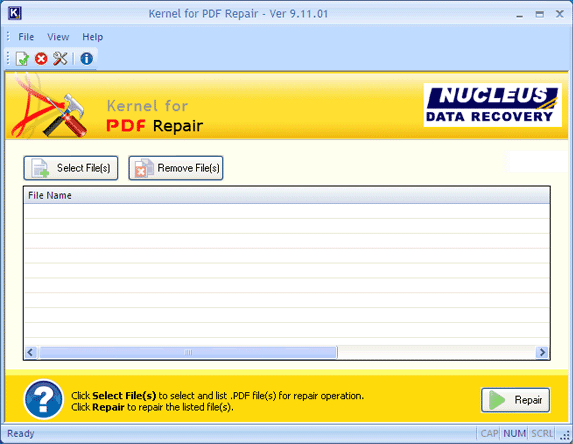Screen dimensions: 573x444
Task: Click the red remove files toolbar icon
Action: click(41, 58)
